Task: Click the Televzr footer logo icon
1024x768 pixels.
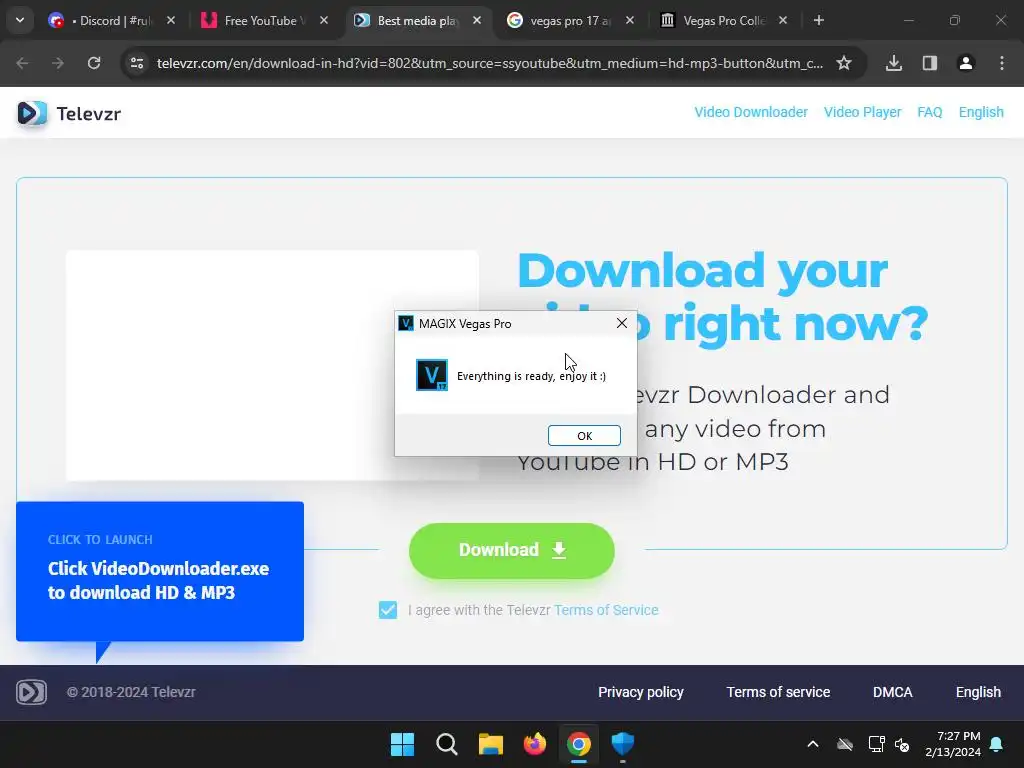Action: pos(31,692)
